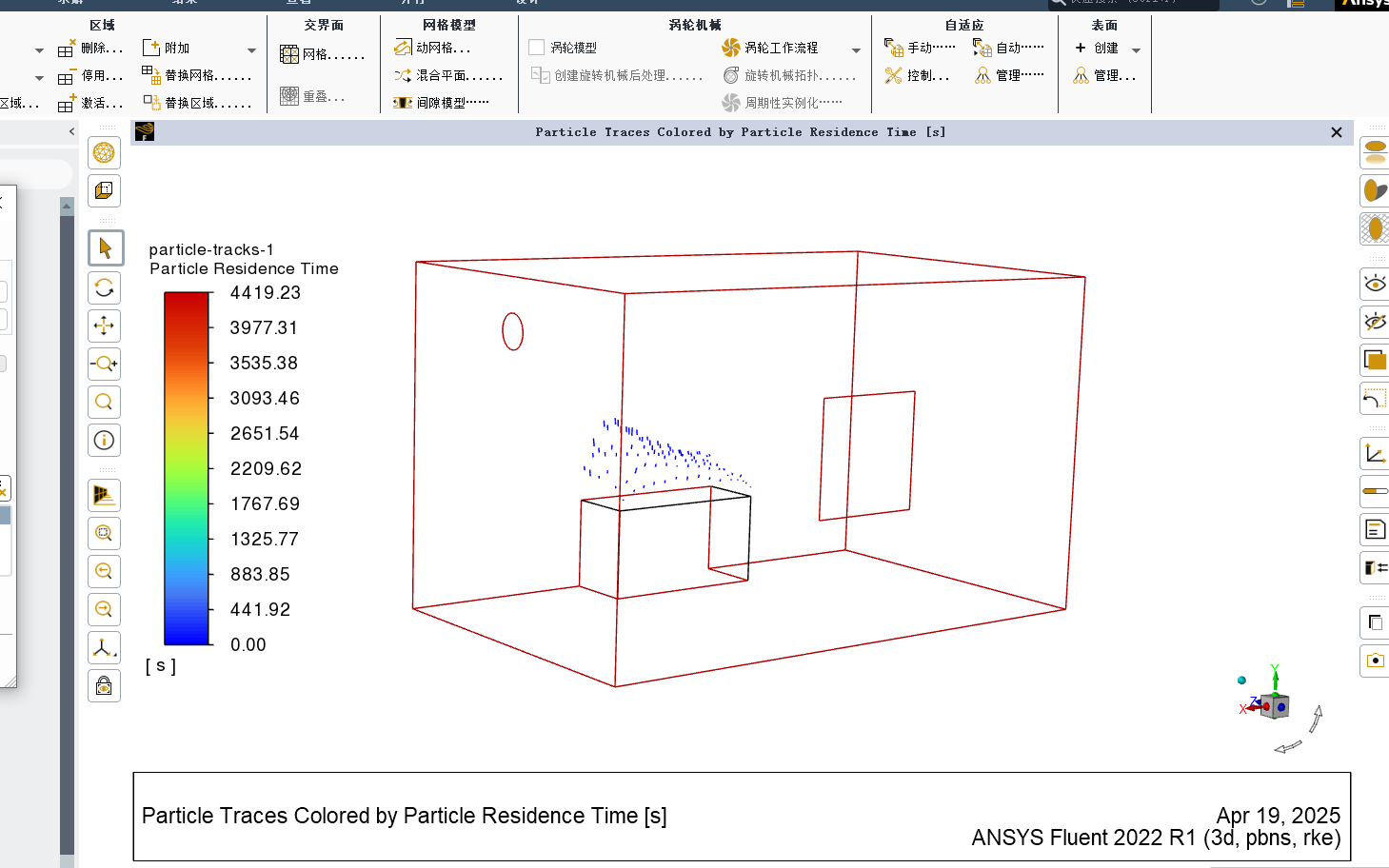Image resolution: width=1389 pixels, height=868 pixels.
Task: Click the screenshot camera icon
Action: [1375, 661]
